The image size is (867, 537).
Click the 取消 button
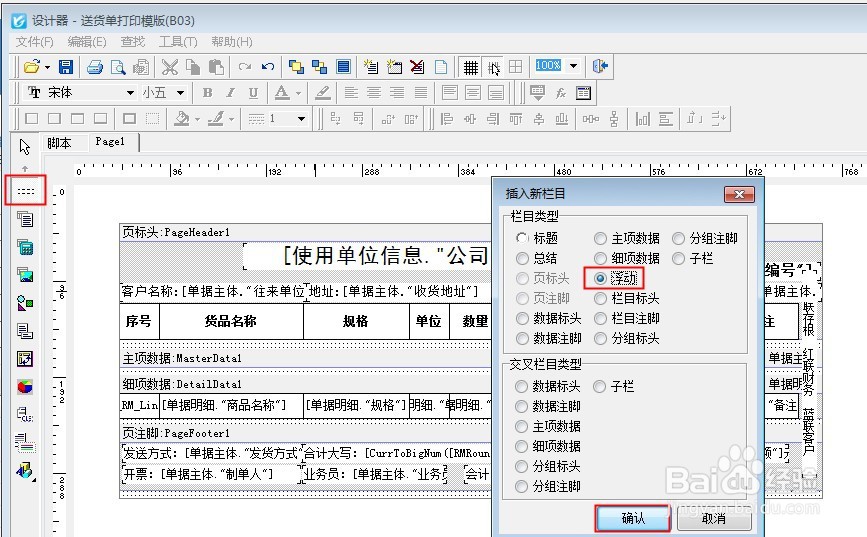[x=714, y=519]
